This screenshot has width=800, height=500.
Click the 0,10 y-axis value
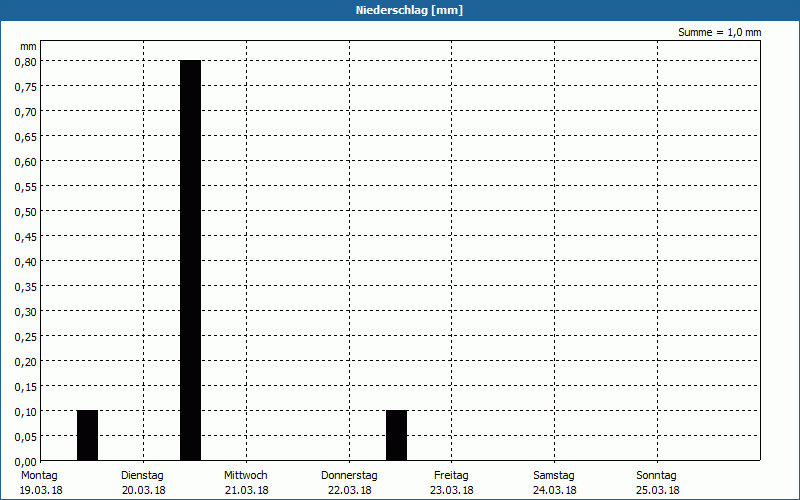click(x=26, y=412)
